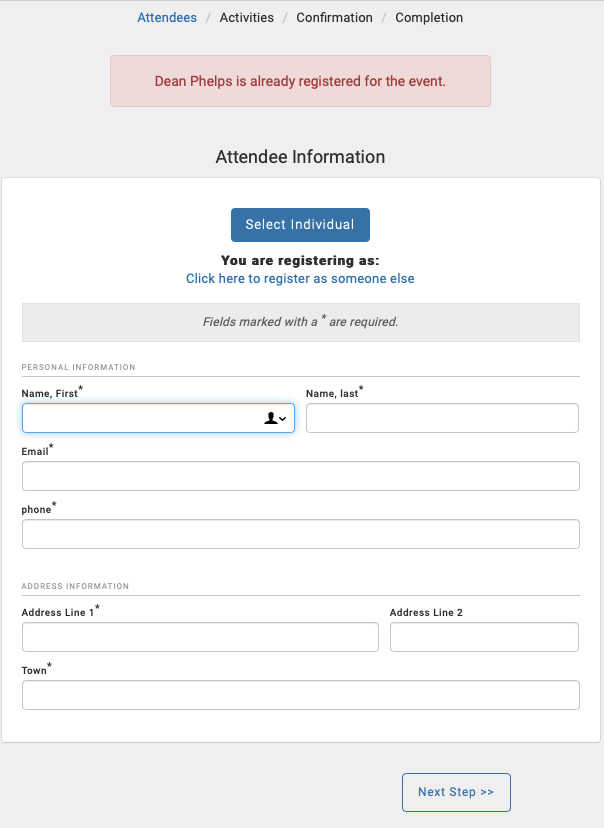Select the Name, last text box

(x=442, y=417)
